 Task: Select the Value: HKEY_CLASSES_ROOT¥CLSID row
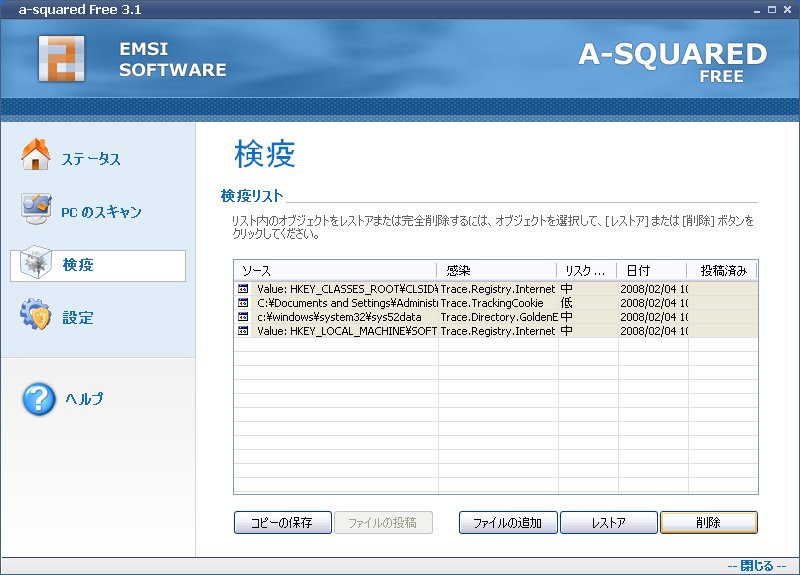496,289
